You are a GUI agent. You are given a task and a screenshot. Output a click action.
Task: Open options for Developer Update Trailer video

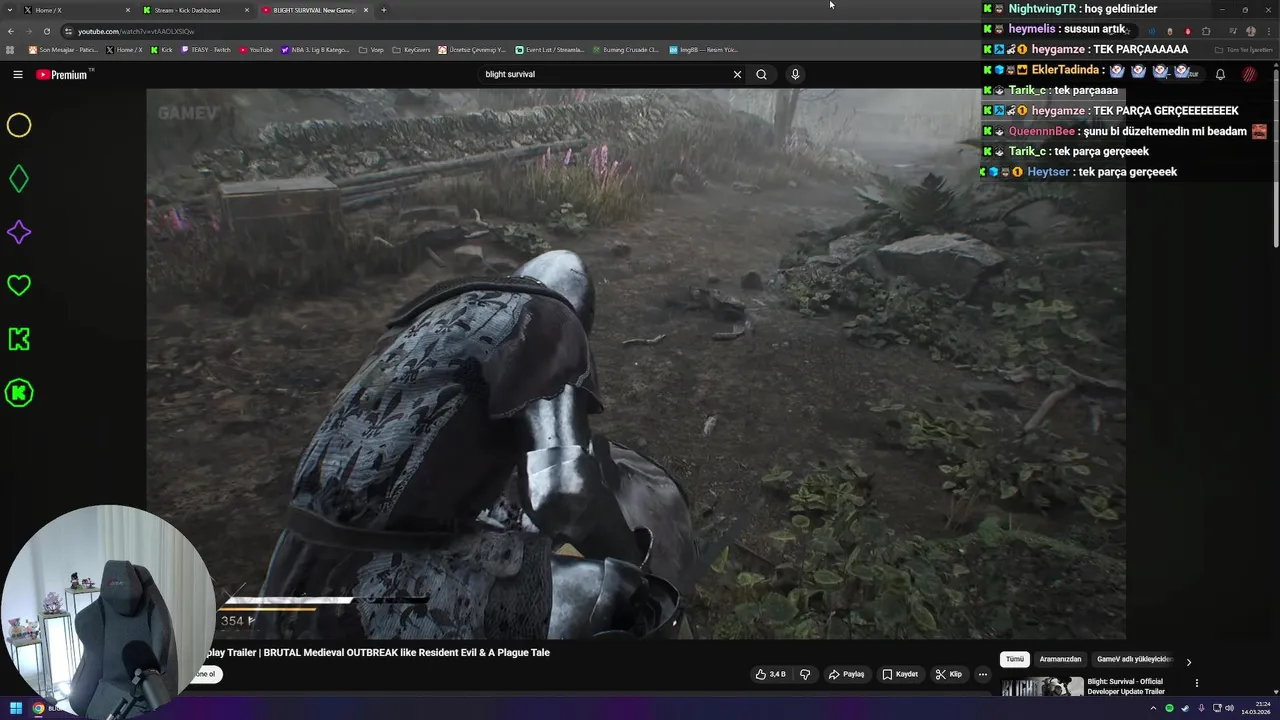click(x=1196, y=684)
